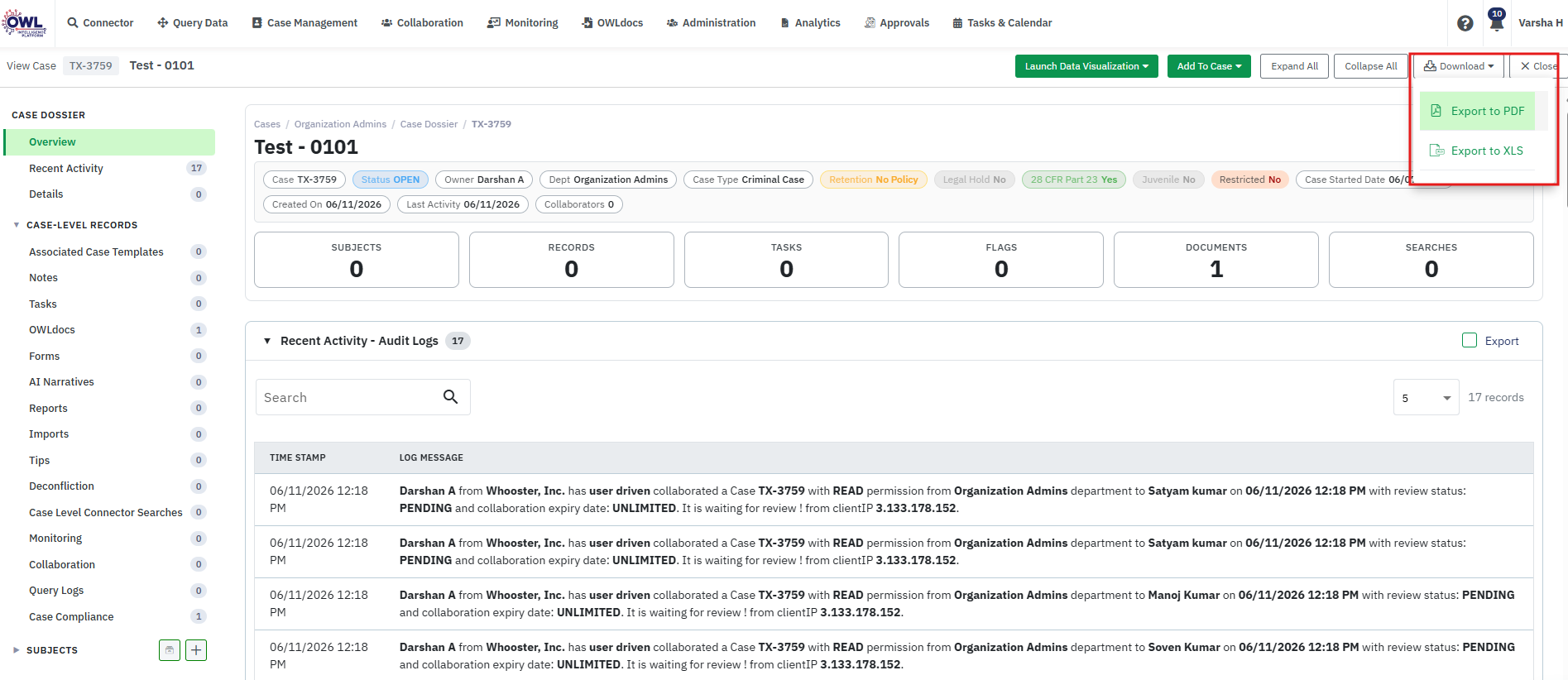Click the Collapse All button
This screenshot has width=1568, height=680.
(x=1371, y=66)
